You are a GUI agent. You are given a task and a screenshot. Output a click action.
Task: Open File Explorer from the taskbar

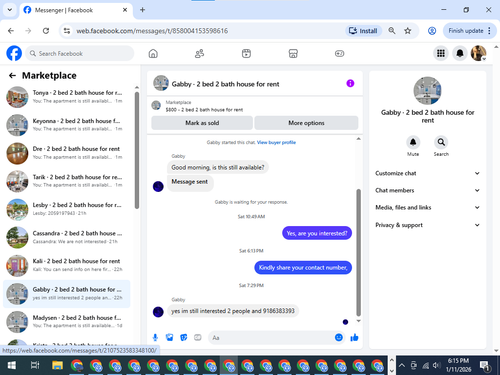[57, 366]
